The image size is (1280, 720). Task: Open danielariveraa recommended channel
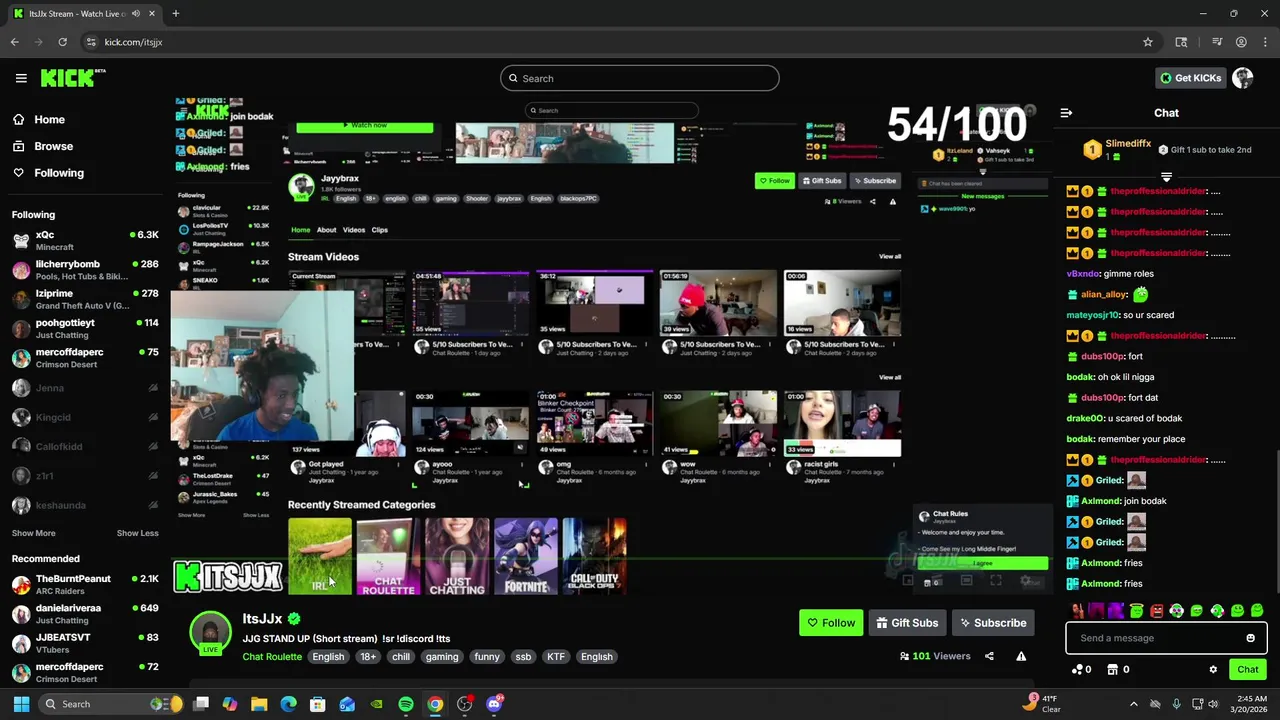[x=85, y=613]
